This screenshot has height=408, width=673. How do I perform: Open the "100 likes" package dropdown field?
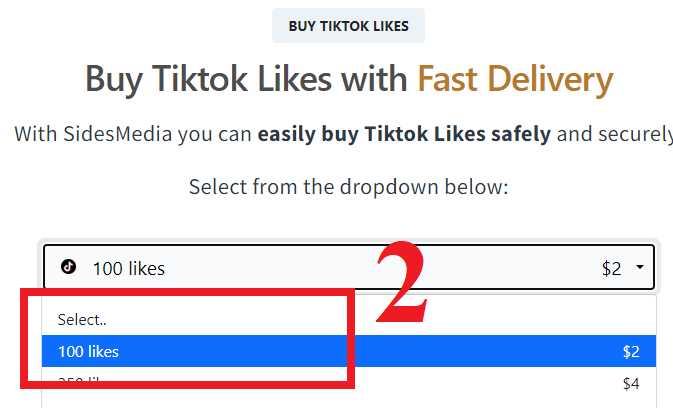click(x=349, y=267)
